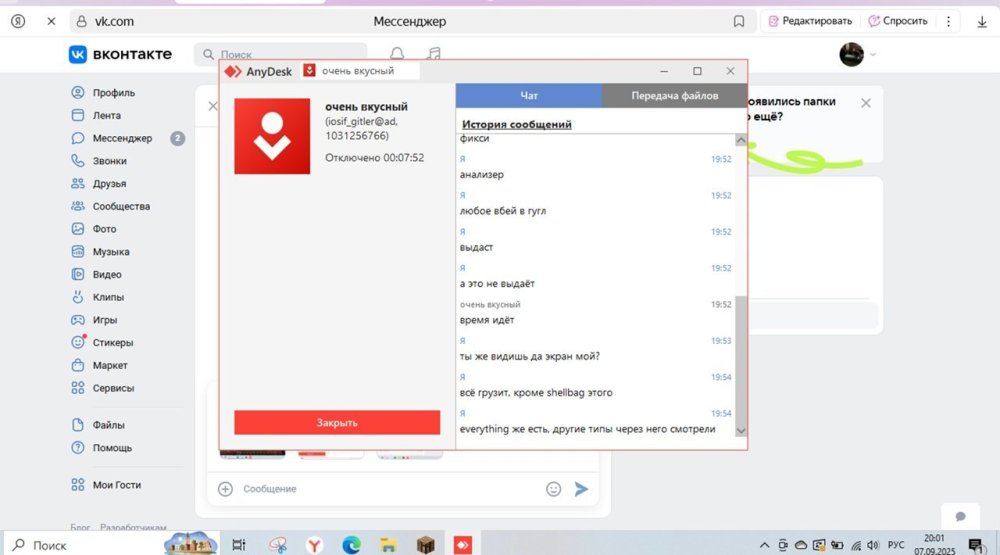Click the browser bookmark icon
The width and height of the screenshot is (1000, 555).
(x=739, y=21)
